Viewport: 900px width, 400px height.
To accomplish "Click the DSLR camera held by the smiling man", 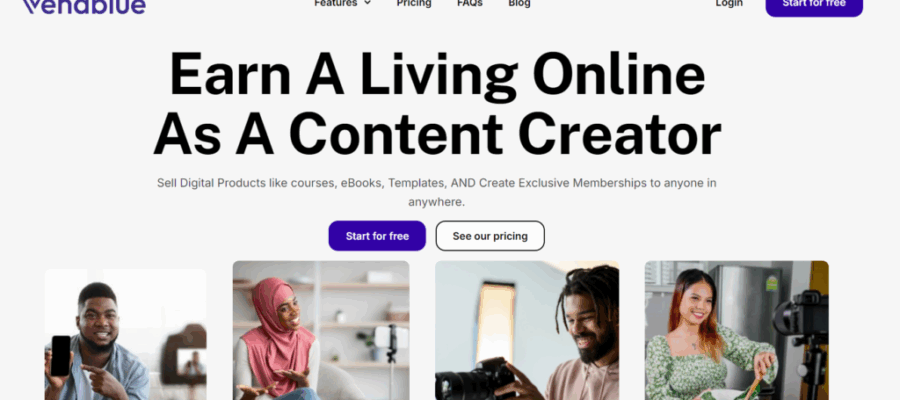I will click(x=474, y=380).
